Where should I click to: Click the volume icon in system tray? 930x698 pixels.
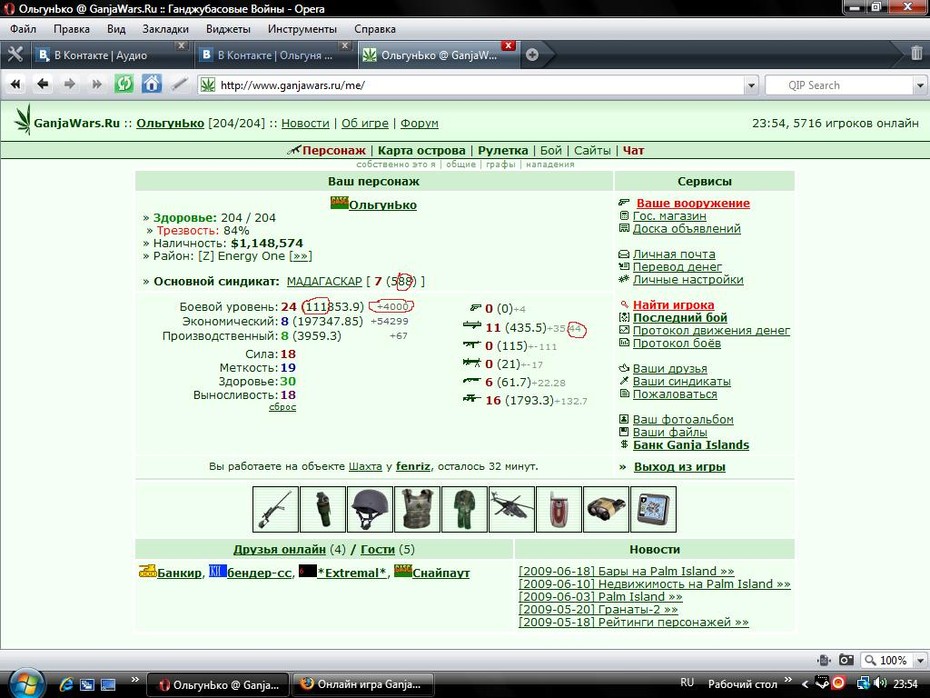coord(881,683)
